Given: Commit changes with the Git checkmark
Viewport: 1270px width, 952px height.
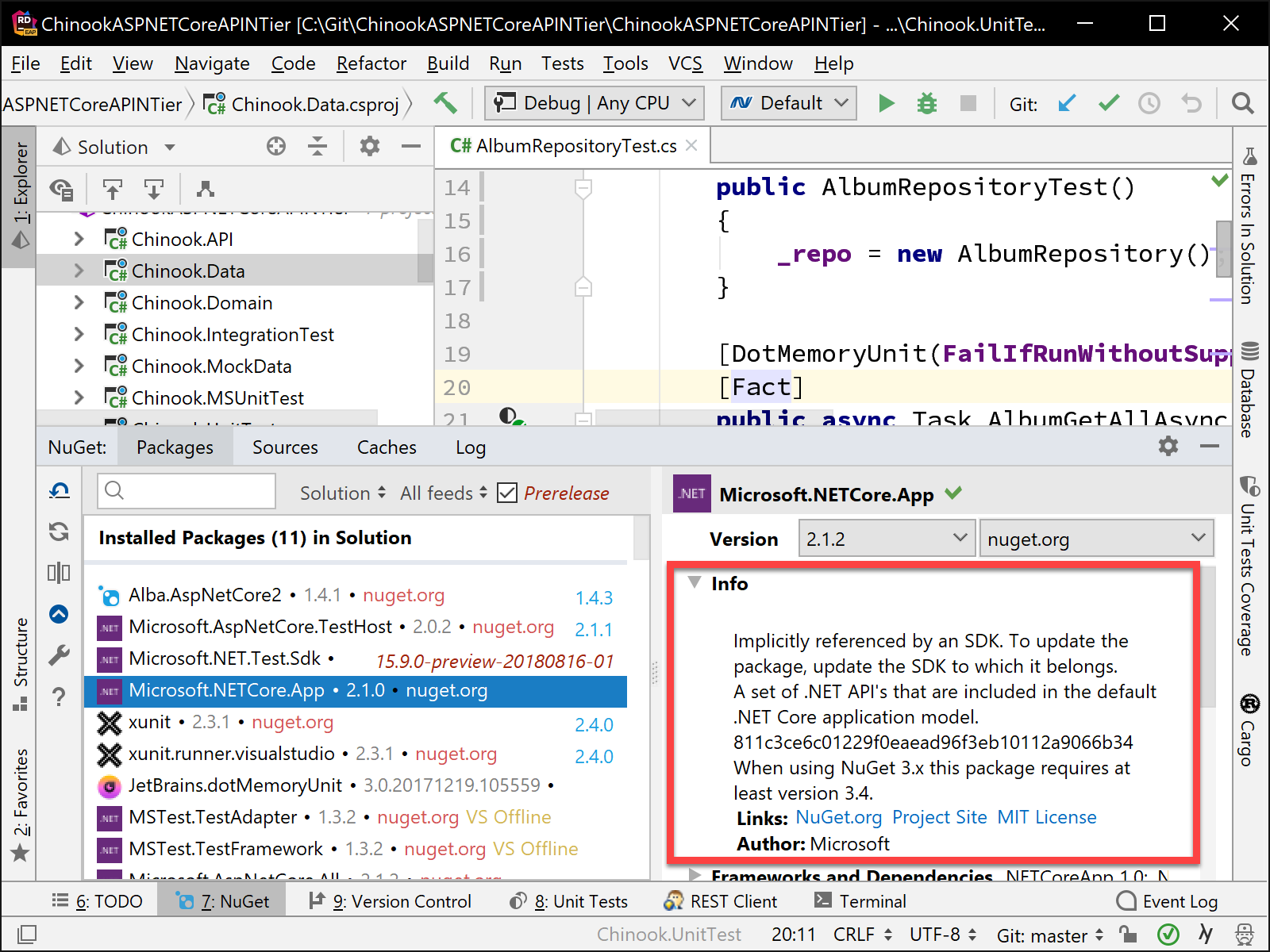Looking at the screenshot, I should [x=1109, y=103].
